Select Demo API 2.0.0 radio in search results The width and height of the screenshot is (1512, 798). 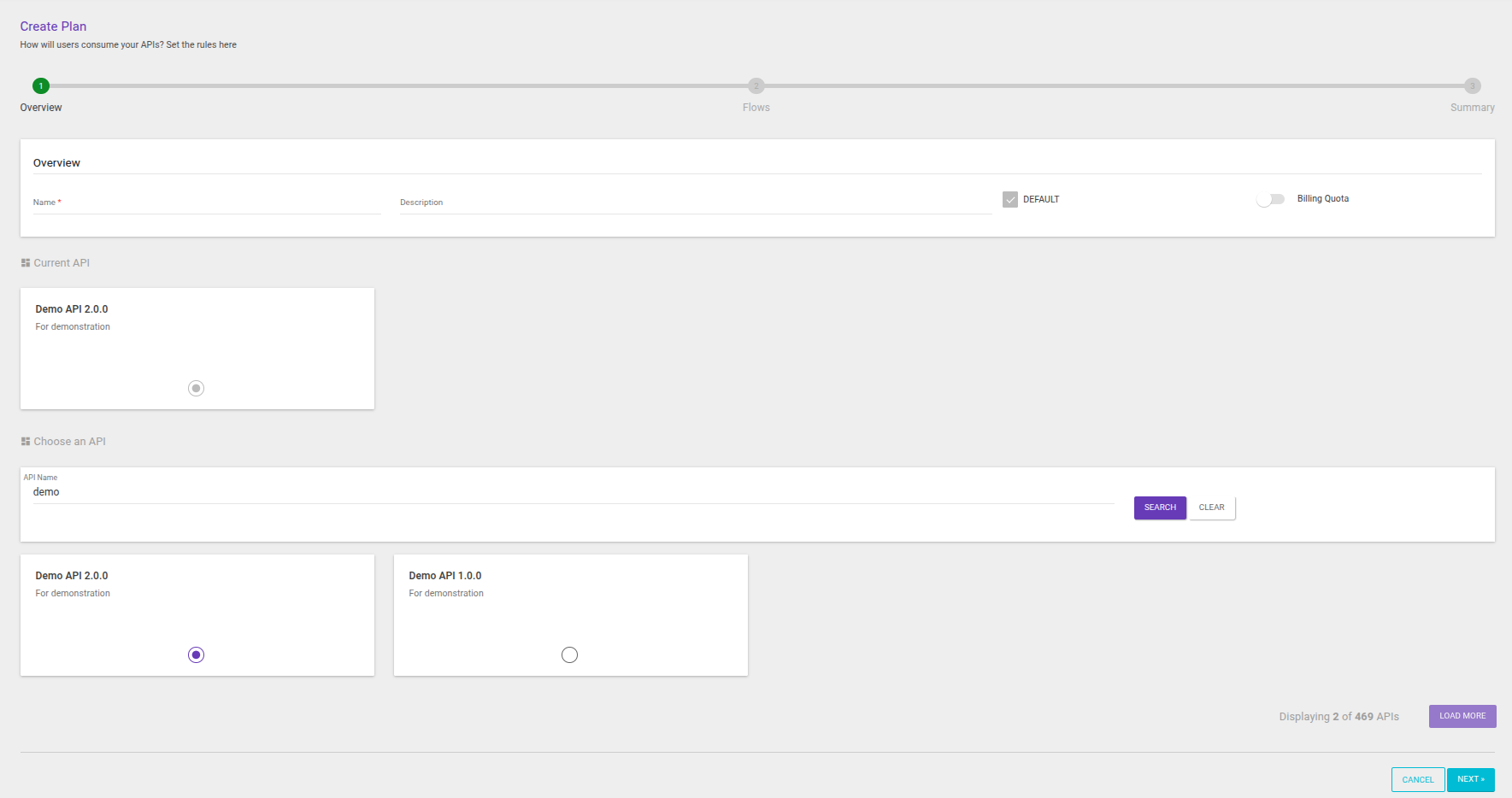[x=196, y=654]
